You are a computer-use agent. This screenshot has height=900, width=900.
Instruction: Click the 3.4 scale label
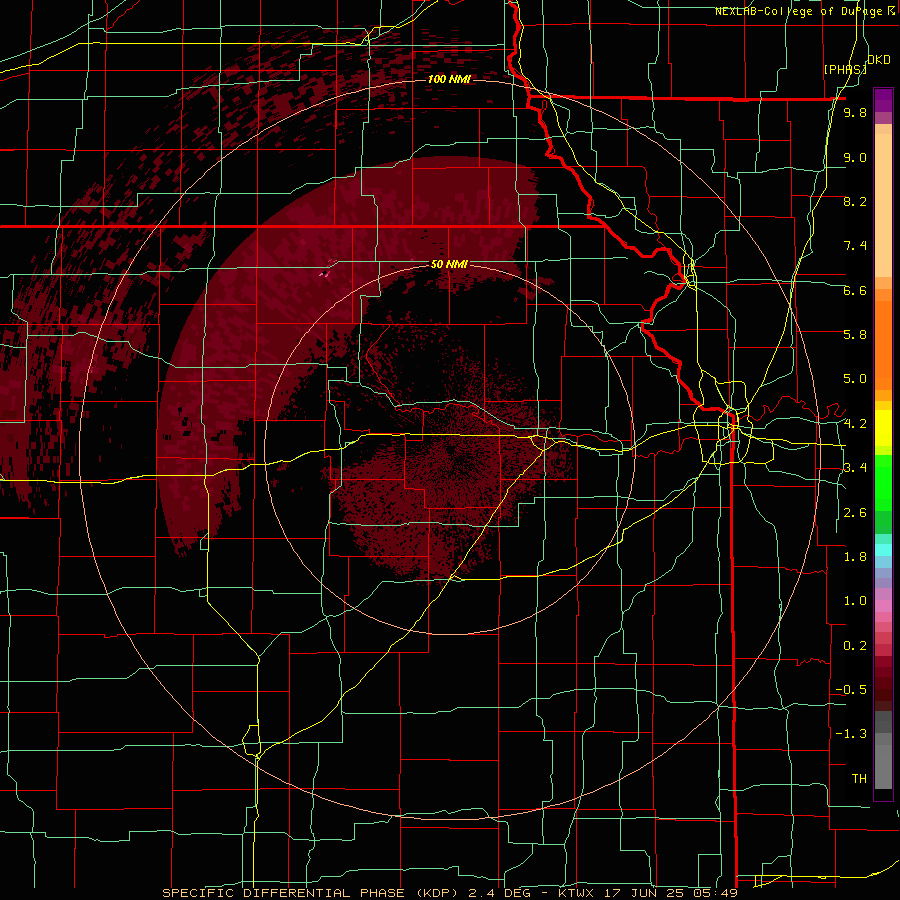pyautogui.click(x=855, y=467)
